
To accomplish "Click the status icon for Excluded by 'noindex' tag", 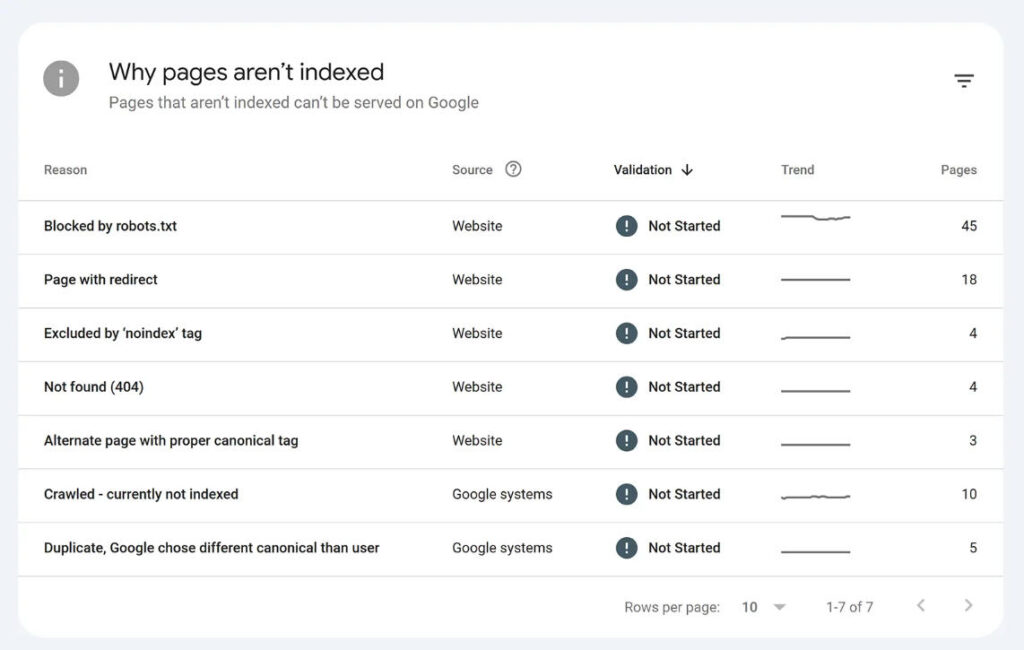I will tap(626, 333).
